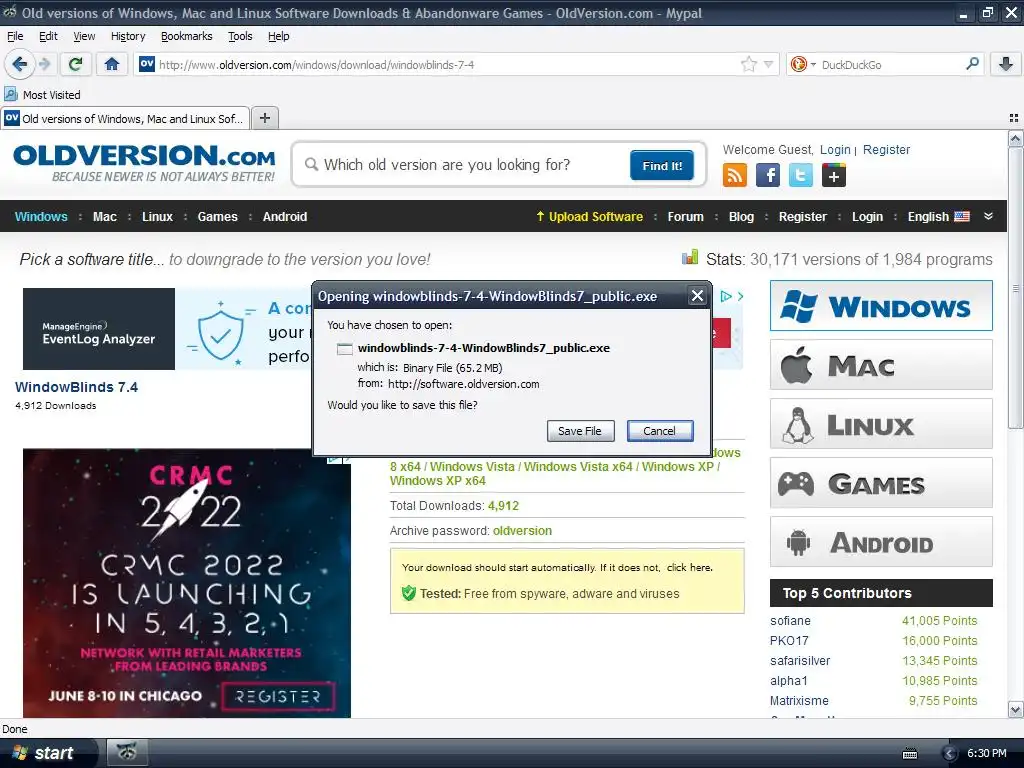Expand the nav bar double-chevron arrow
1024x768 pixels.
point(988,216)
